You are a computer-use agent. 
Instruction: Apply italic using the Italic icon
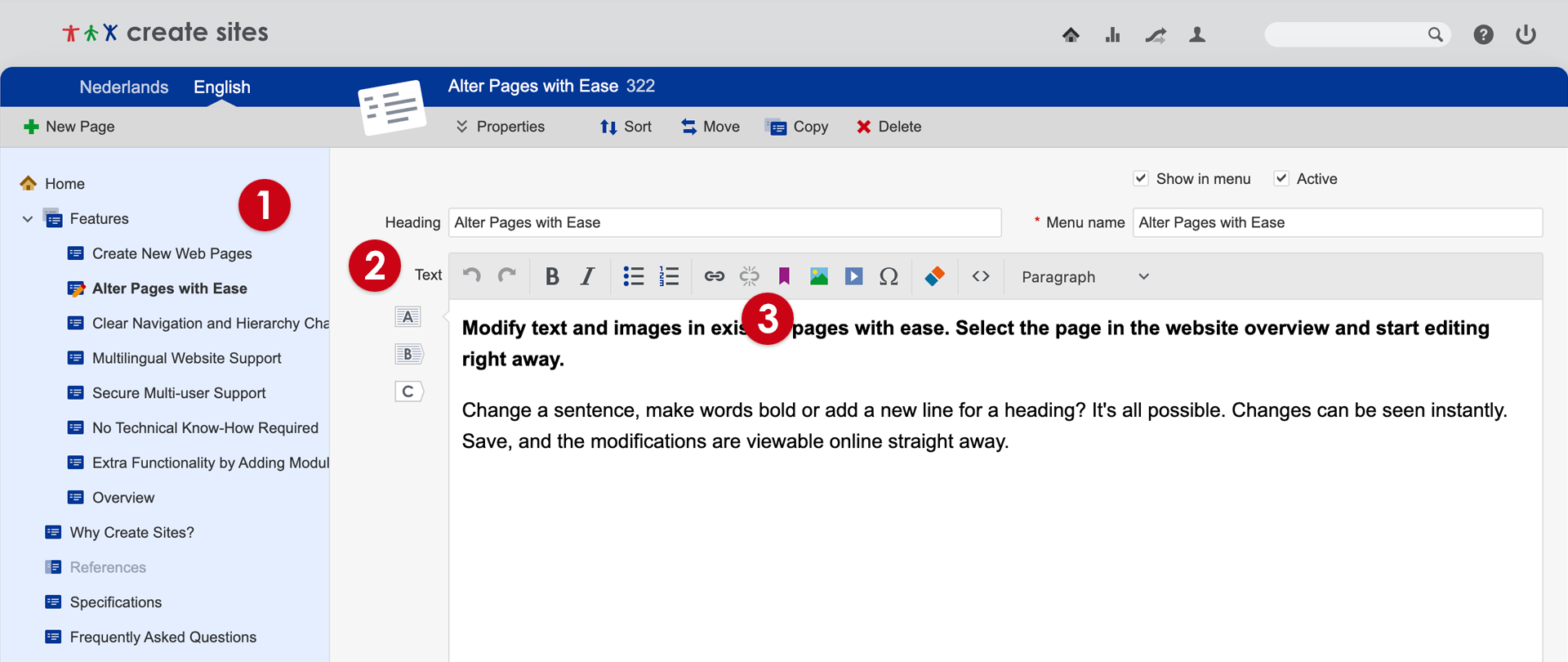click(x=587, y=277)
